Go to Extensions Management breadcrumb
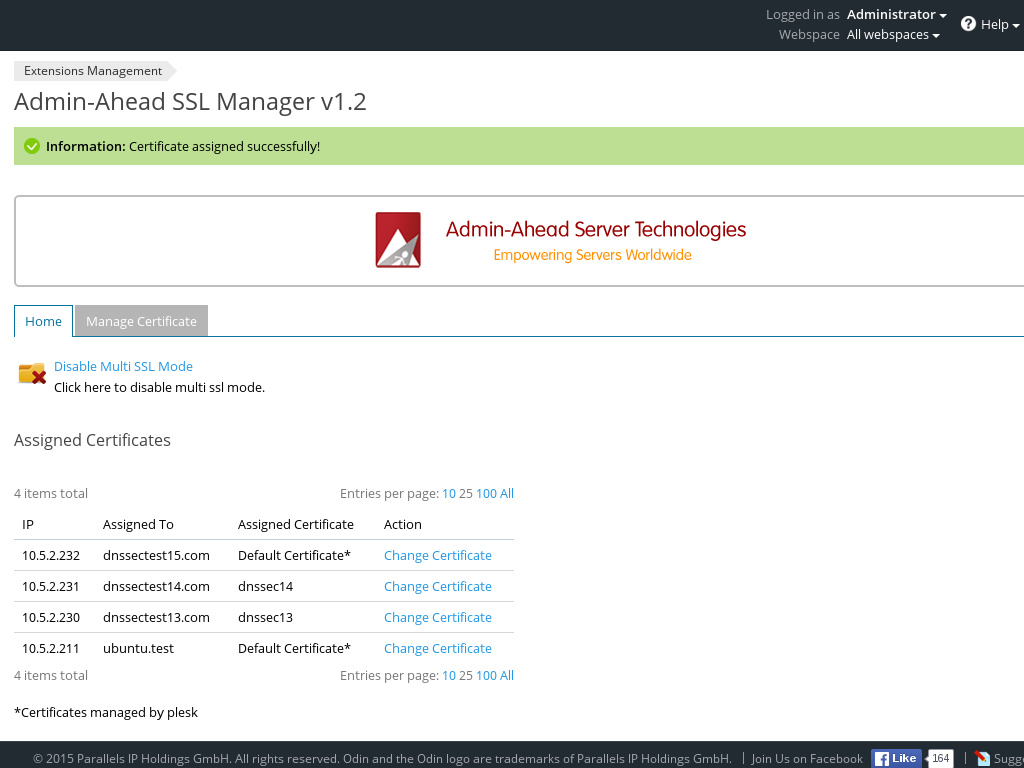Viewport: 1024px width, 768px height. click(93, 71)
